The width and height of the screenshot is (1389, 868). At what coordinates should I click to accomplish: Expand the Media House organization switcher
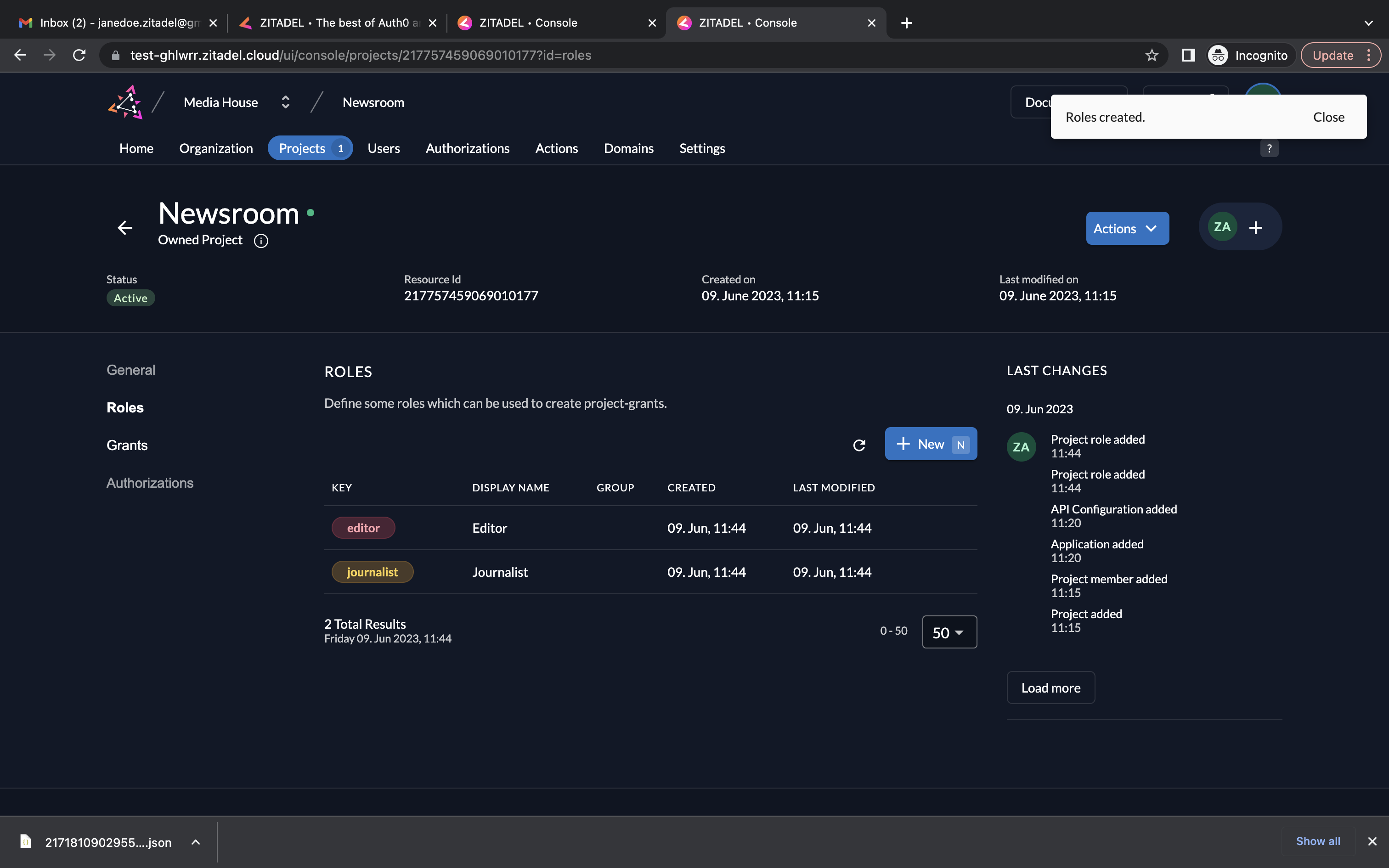[x=285, y=102]
